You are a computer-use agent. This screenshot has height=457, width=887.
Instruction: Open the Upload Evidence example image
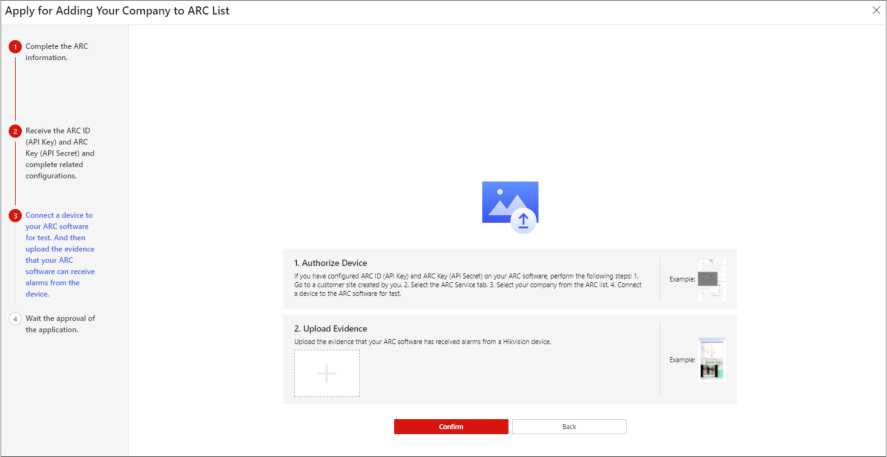(x=711, y=359)
